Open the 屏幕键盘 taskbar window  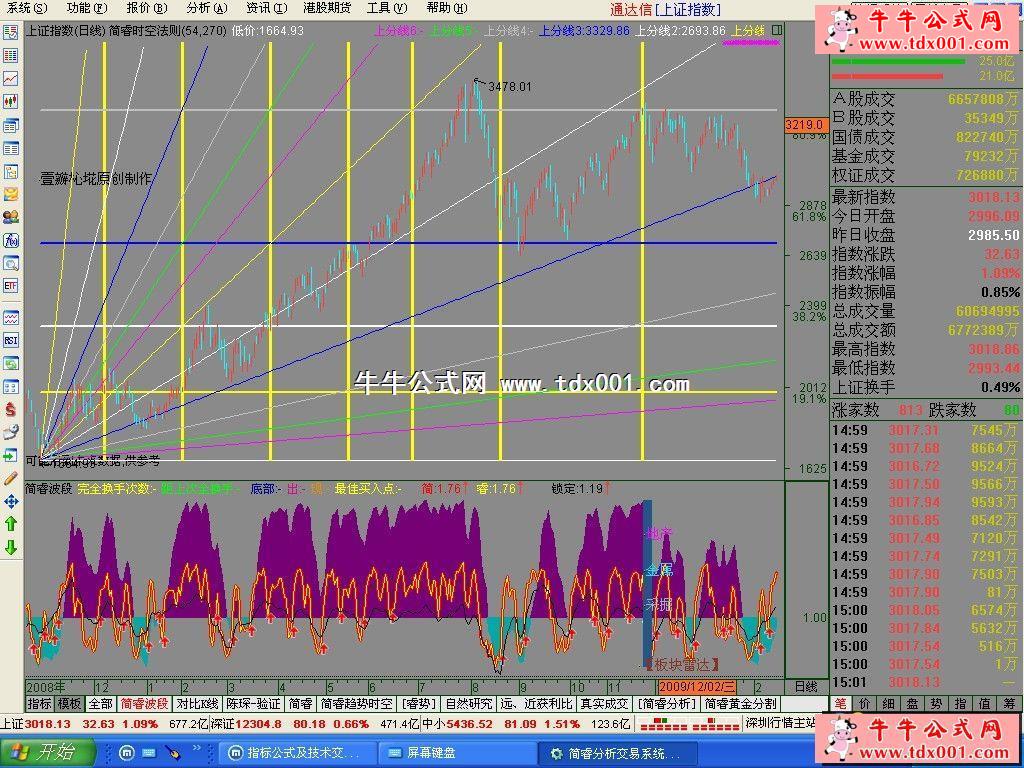(x=458, y=753)
